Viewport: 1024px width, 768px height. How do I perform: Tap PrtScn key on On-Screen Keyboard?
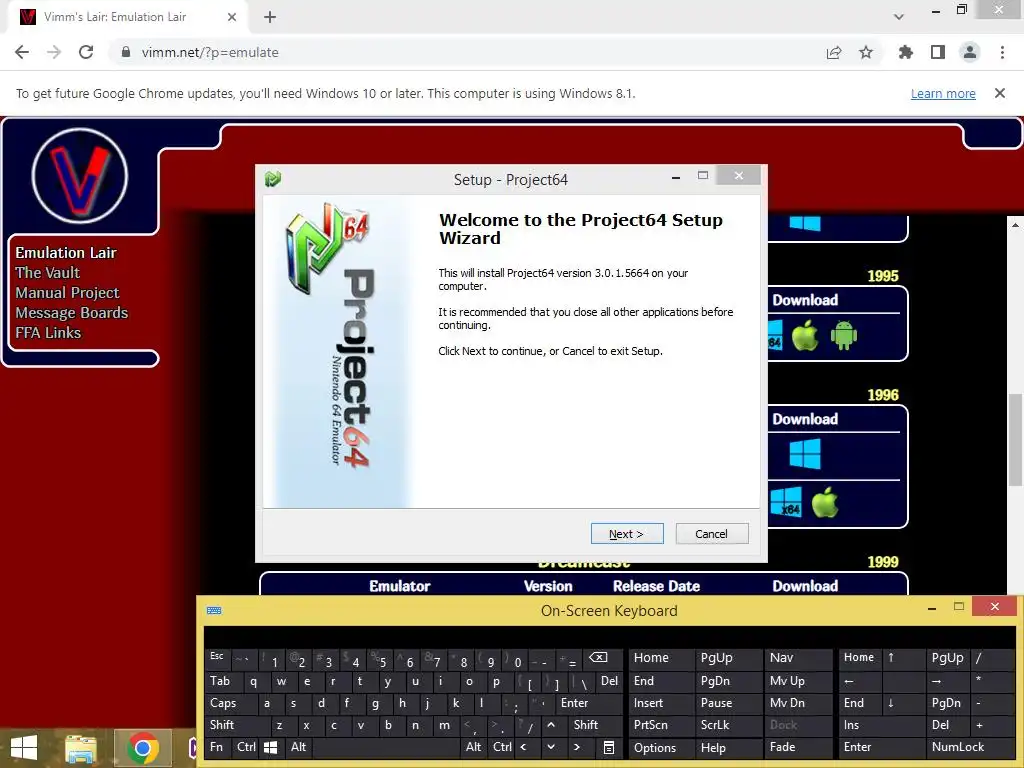(661, 725)
